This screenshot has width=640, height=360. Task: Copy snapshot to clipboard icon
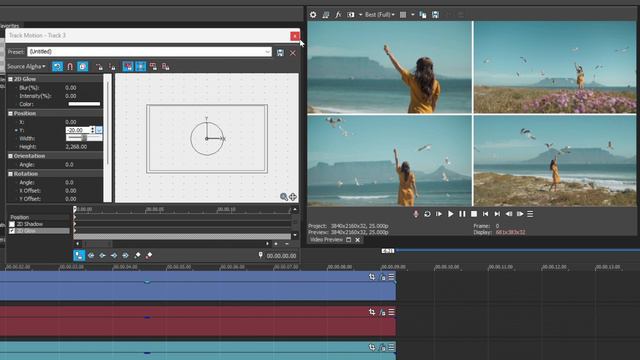[x=423, y=15]
